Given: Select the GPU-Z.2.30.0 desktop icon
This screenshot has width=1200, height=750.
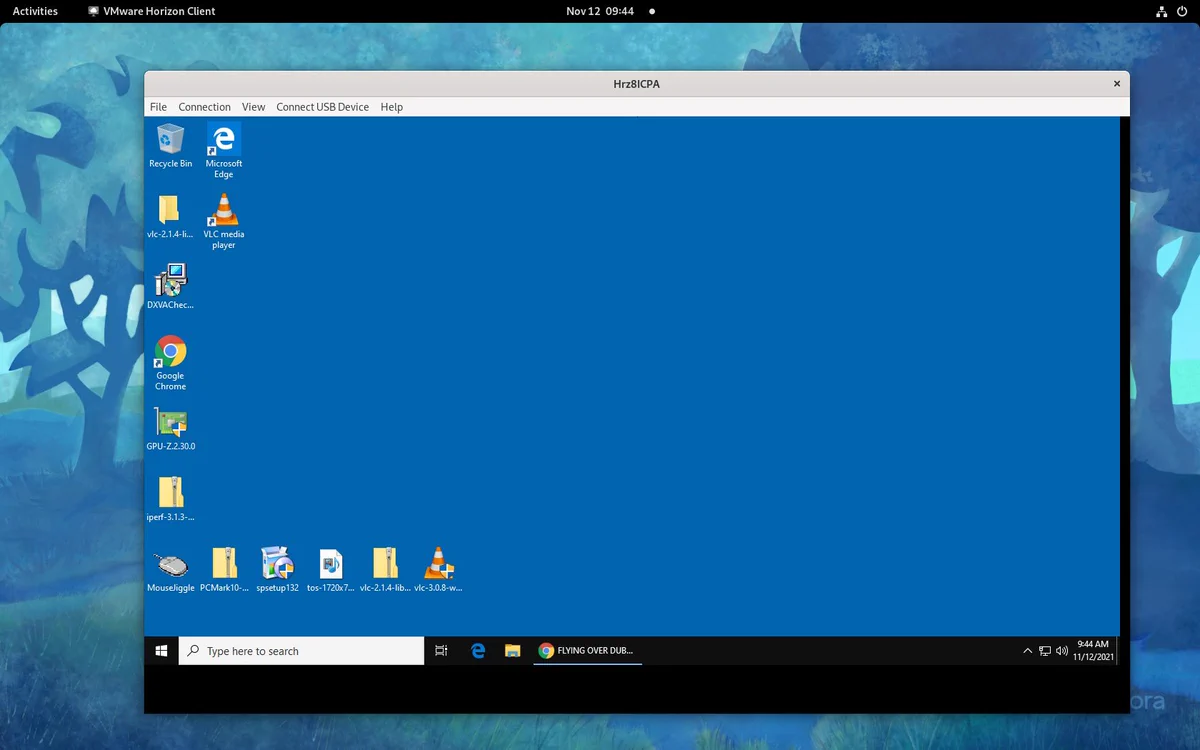Looking at the screenshot, I should 171,429.
